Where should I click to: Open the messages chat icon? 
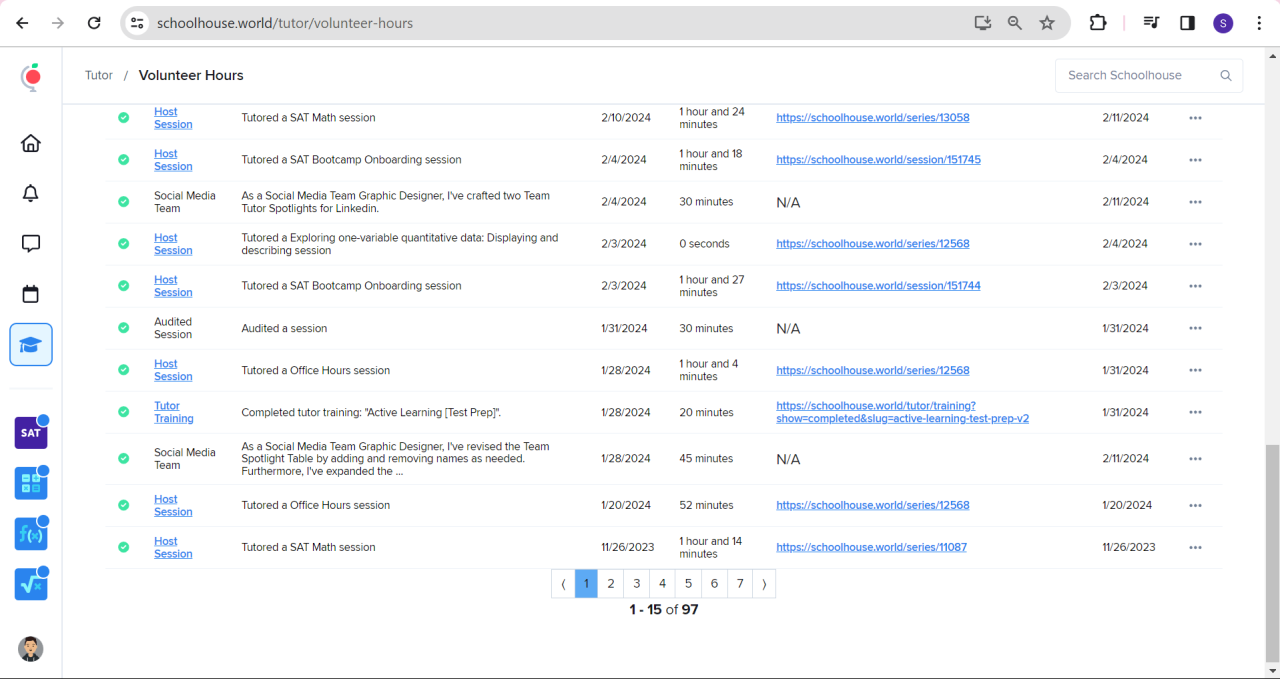click(31, 243)
